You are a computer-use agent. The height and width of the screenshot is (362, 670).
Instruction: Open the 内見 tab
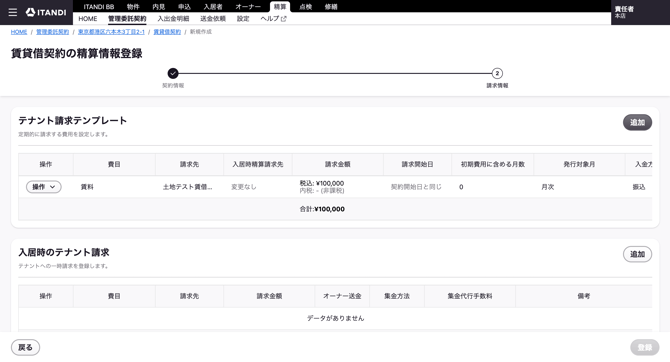tap(159, 7)
